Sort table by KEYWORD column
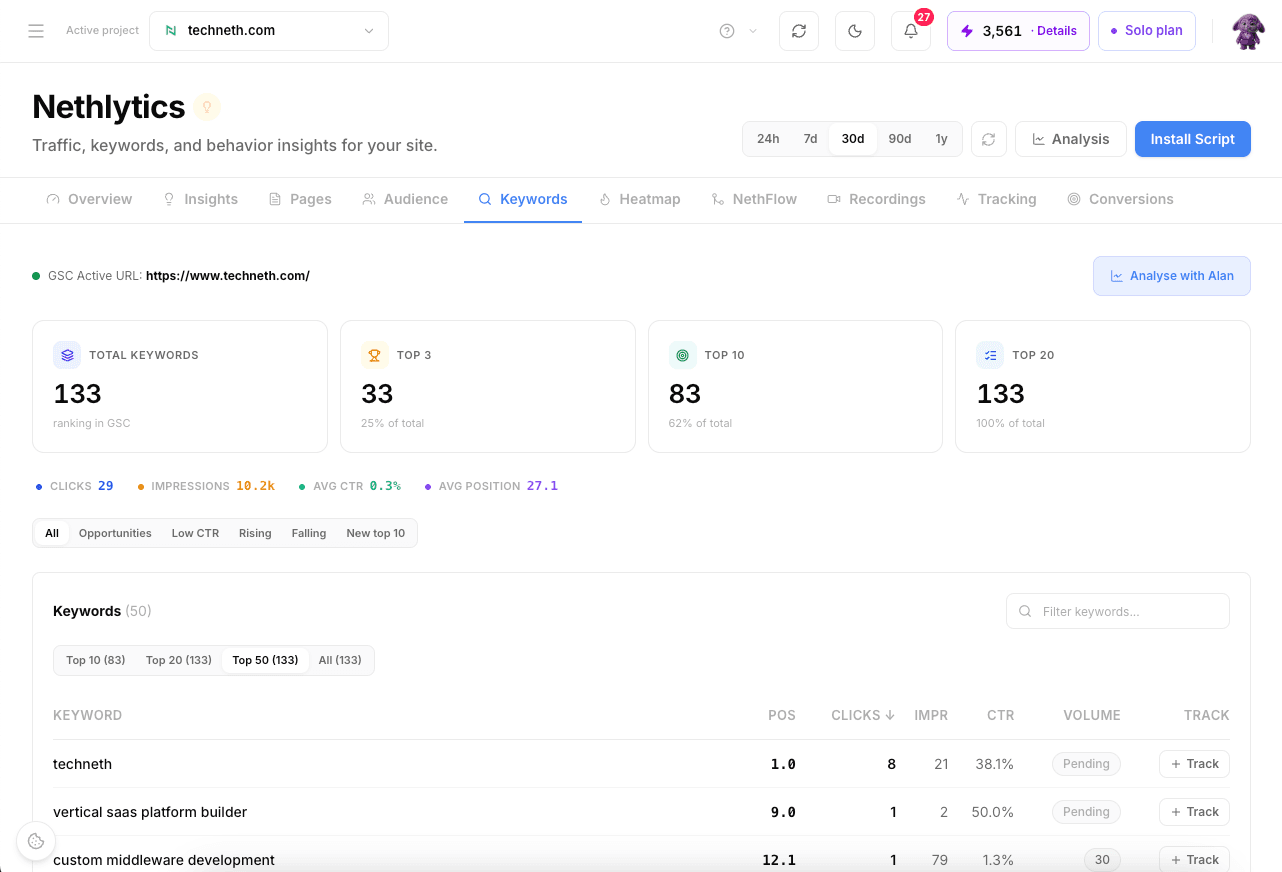The height and width of the screenshot is (872, 1282). click(88, 715)
